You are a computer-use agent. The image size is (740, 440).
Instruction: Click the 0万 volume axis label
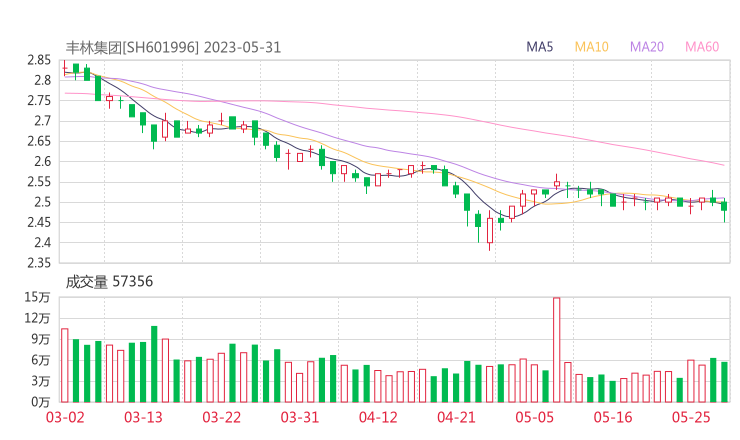click(41, 402)
